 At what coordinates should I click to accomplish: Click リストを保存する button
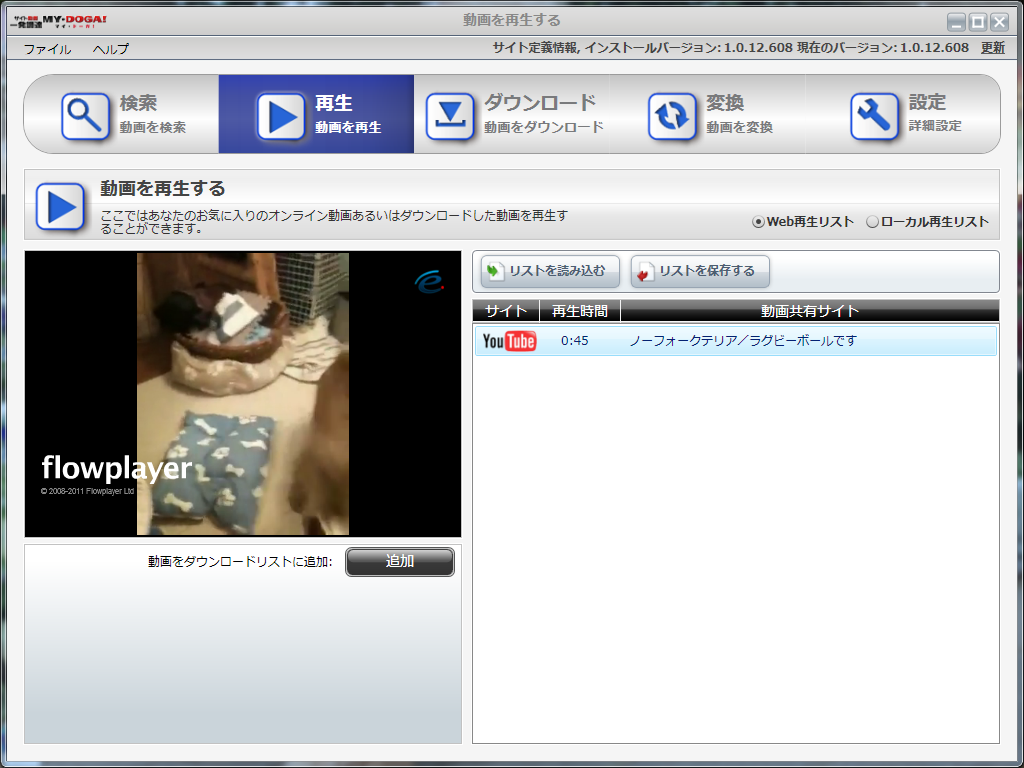click(700, 271)
